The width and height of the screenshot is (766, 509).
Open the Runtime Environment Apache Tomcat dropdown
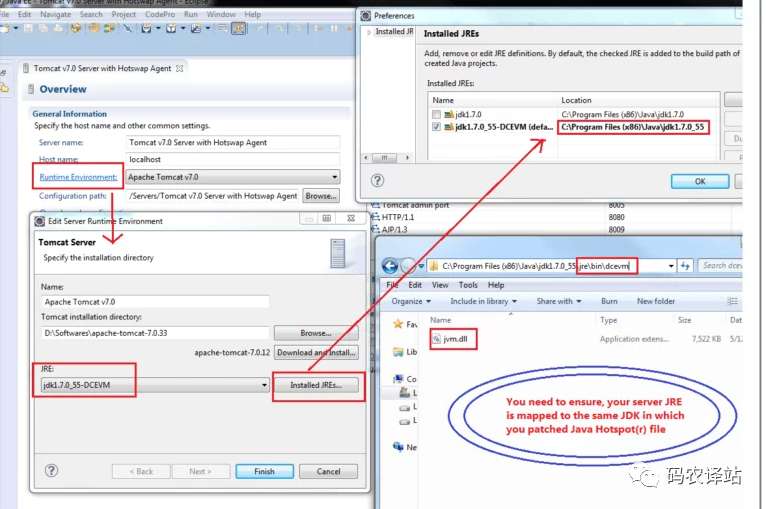coord(233,177)
